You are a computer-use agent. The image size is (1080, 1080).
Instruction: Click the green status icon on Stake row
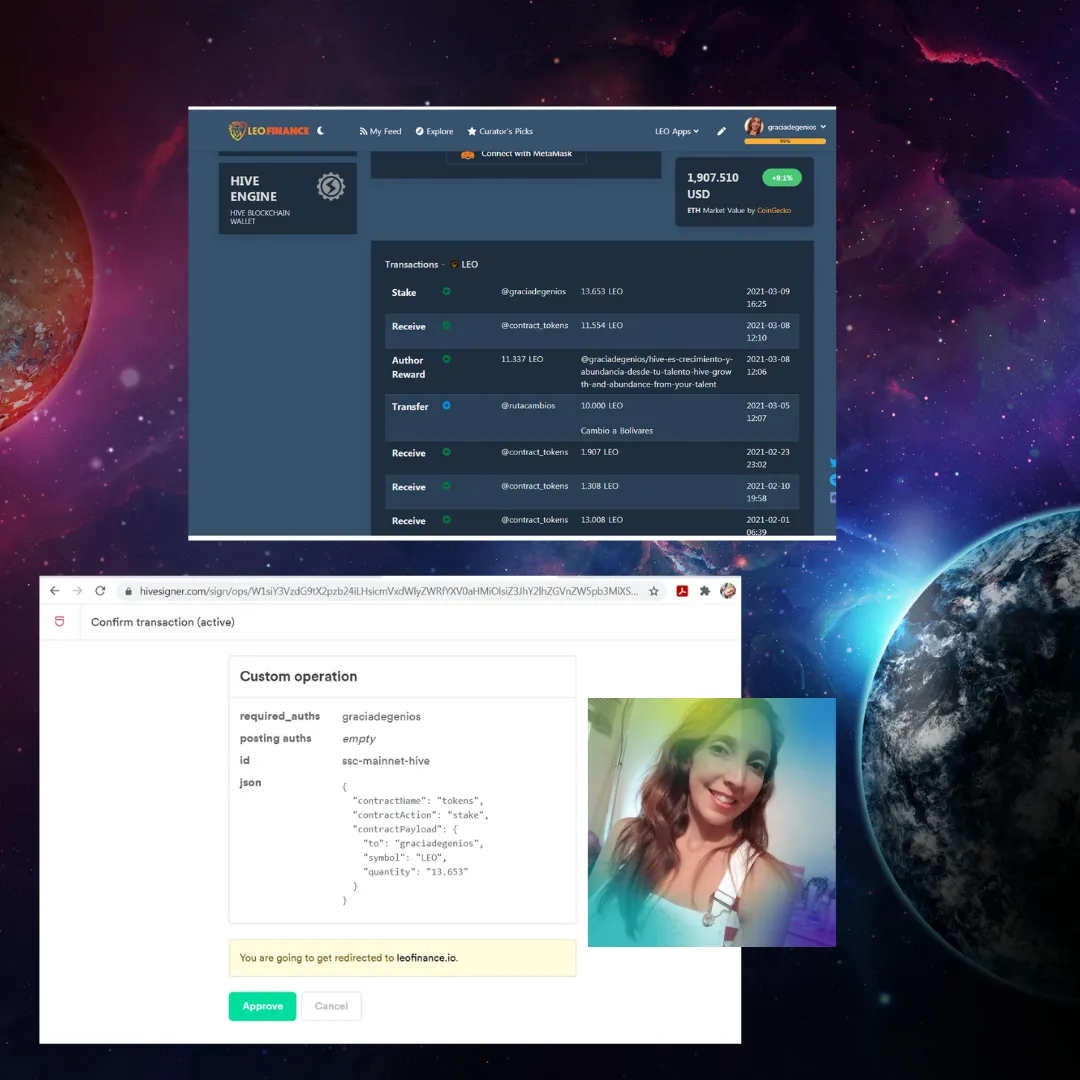(x=446, y=291)
